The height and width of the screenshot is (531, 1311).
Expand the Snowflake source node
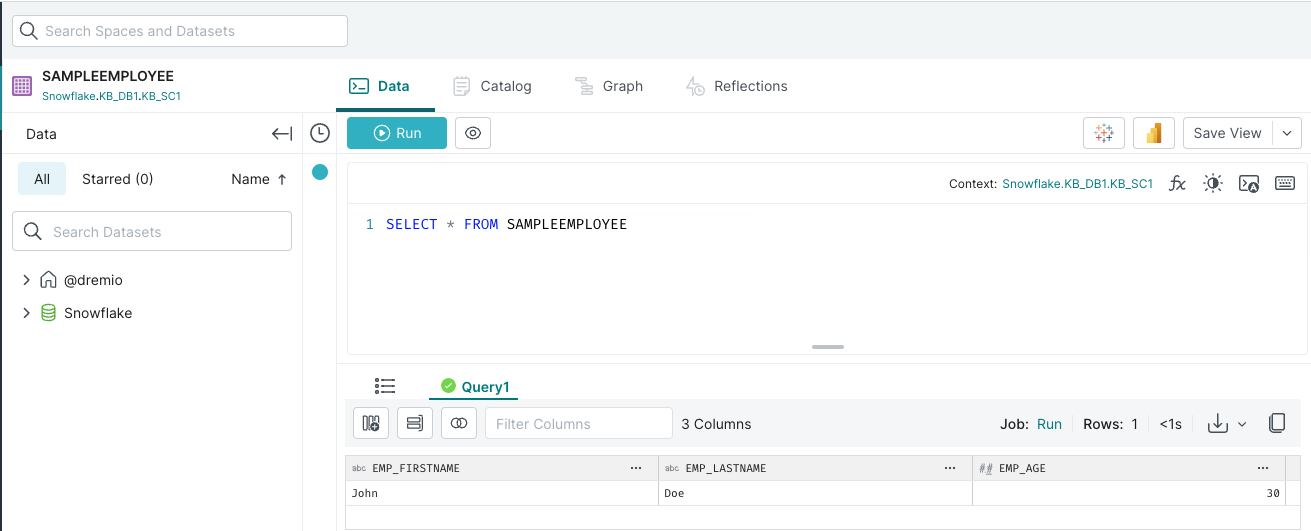(27, 313)
